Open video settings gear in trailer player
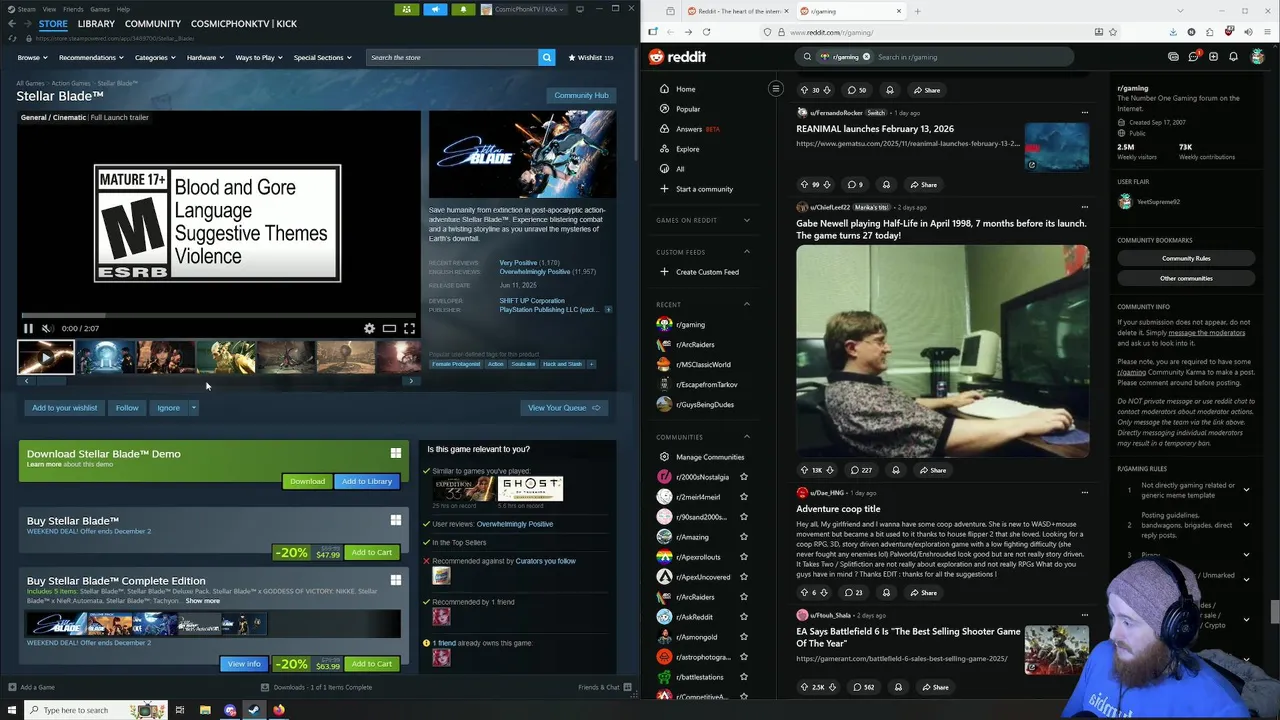 click(x=369, y=328)
